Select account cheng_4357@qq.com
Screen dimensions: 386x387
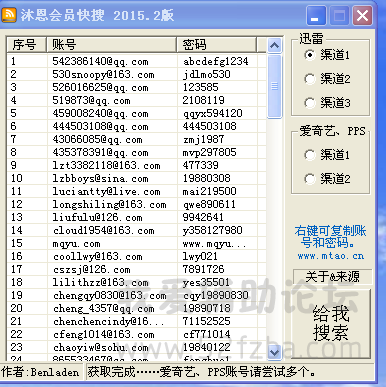(103, 308)
